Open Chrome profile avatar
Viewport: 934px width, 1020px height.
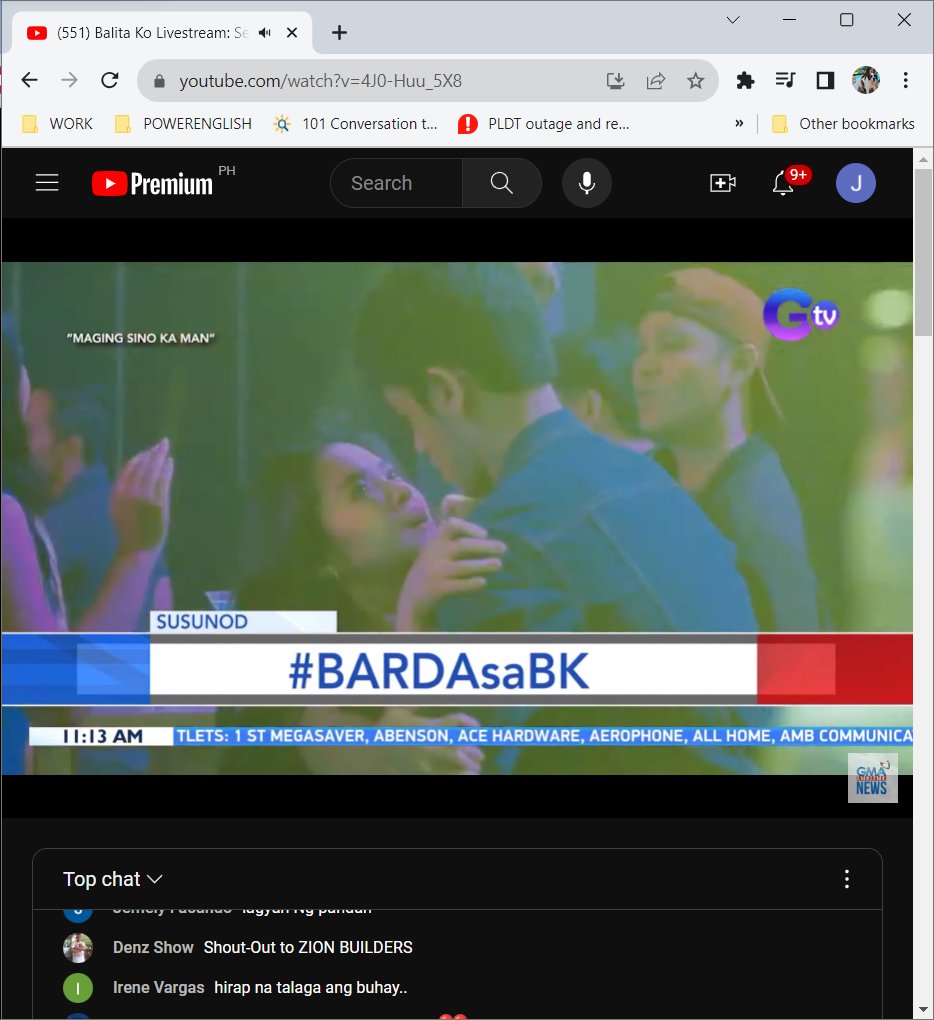[x=866, y=80]
